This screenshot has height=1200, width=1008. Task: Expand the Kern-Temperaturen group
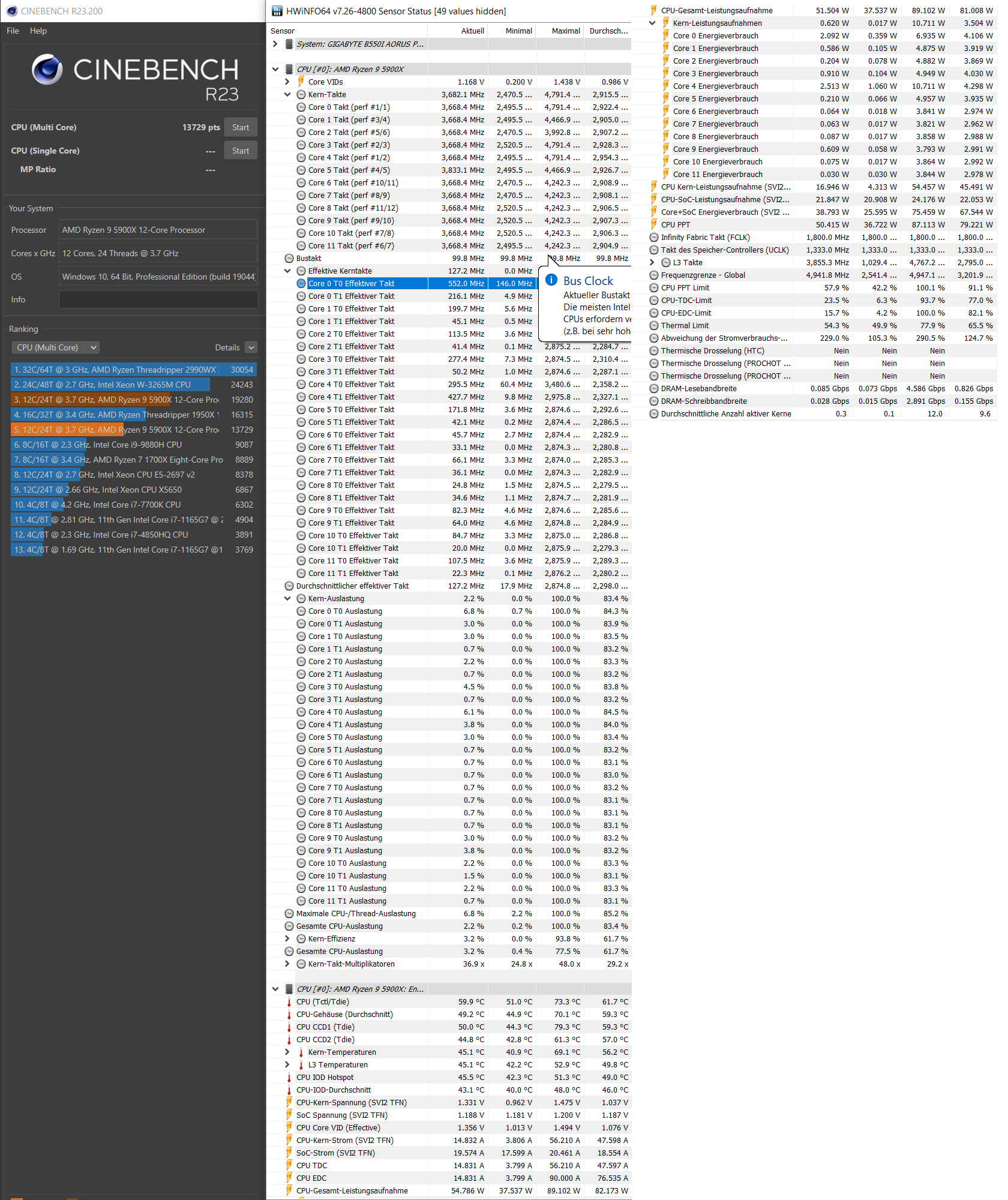tap(287, 1052)
